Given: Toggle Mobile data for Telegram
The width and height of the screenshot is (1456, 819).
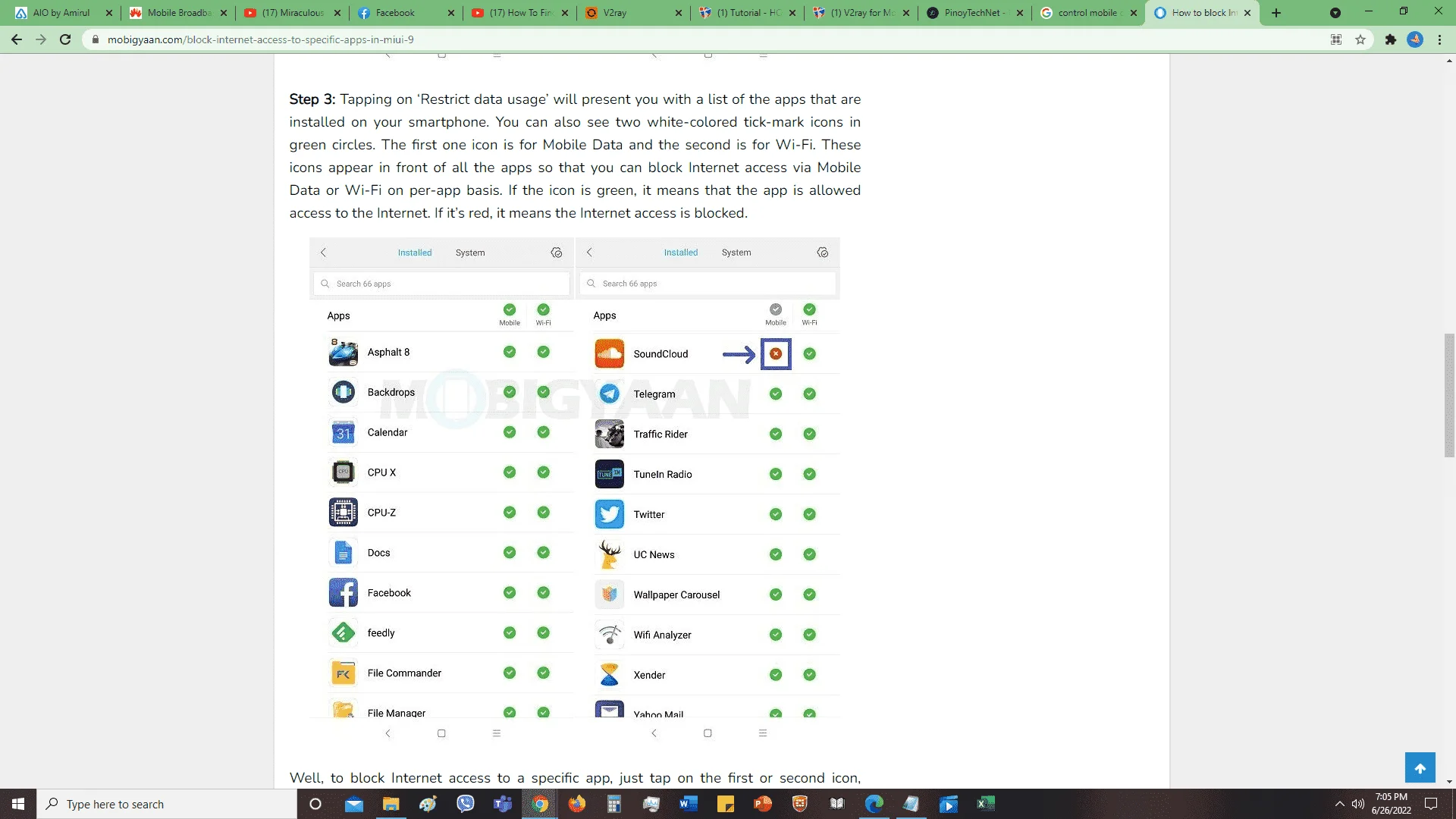Looking at the screenshot, I should click(776, 394).
